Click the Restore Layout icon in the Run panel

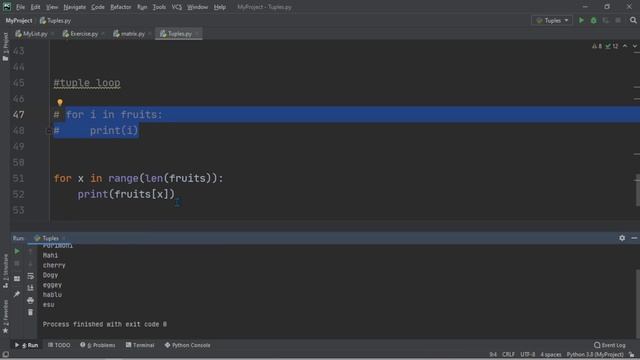coord(17,279)
